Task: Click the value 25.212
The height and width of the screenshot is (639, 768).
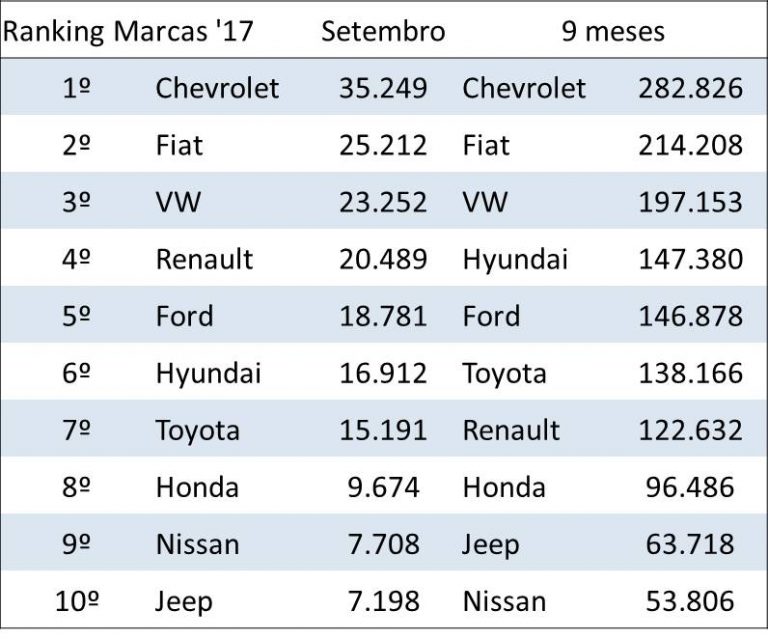Action: 382,145
